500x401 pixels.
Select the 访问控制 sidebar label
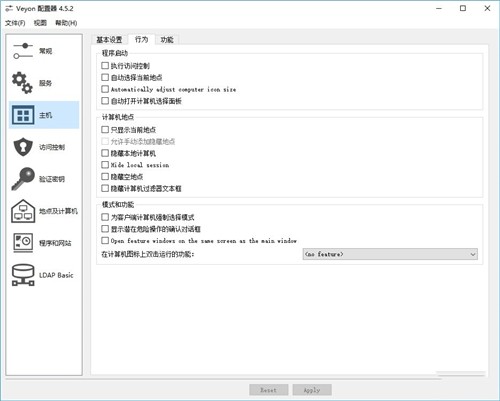click(52, 147)
